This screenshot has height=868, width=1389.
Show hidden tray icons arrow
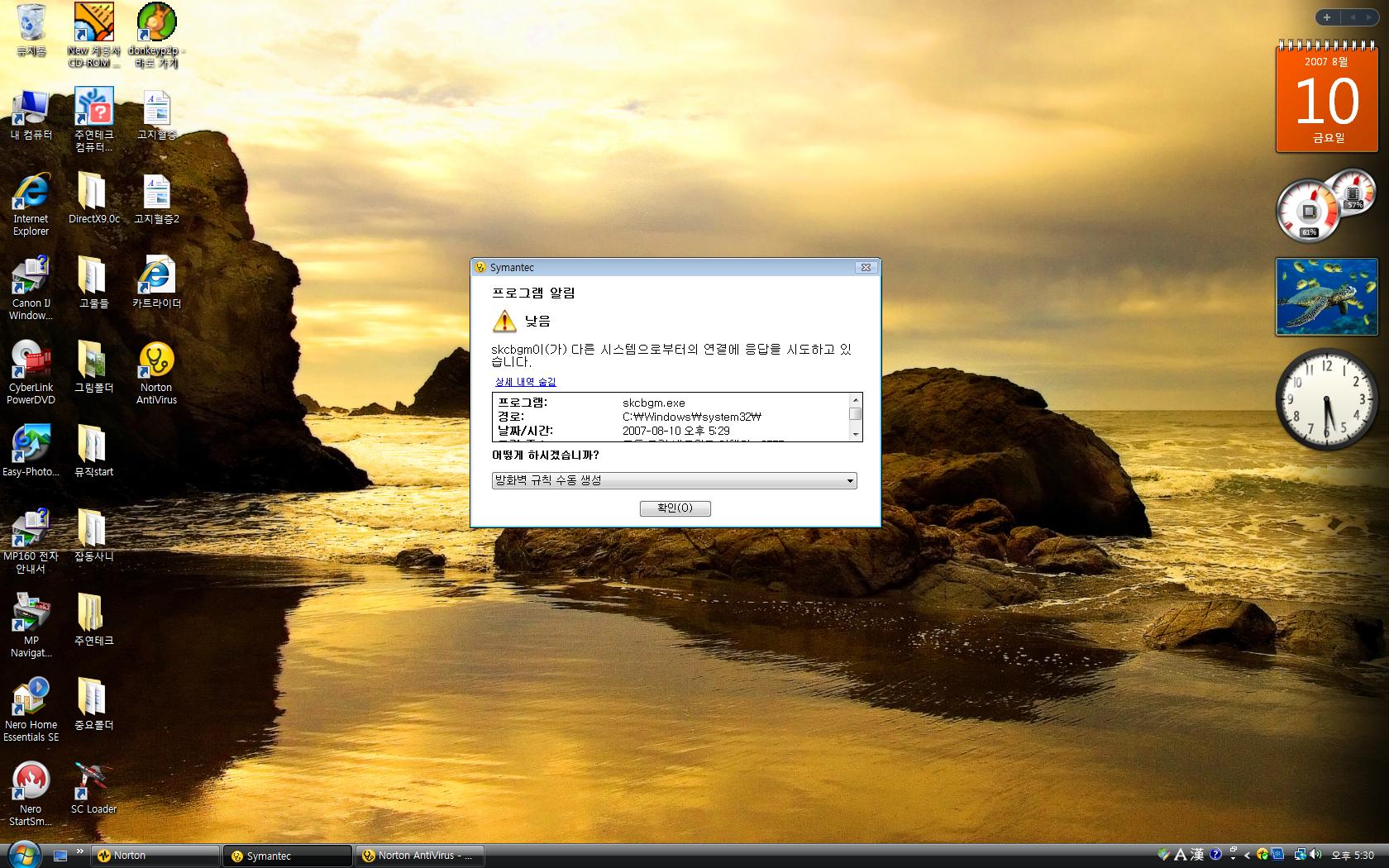[x=1247, y=855]
